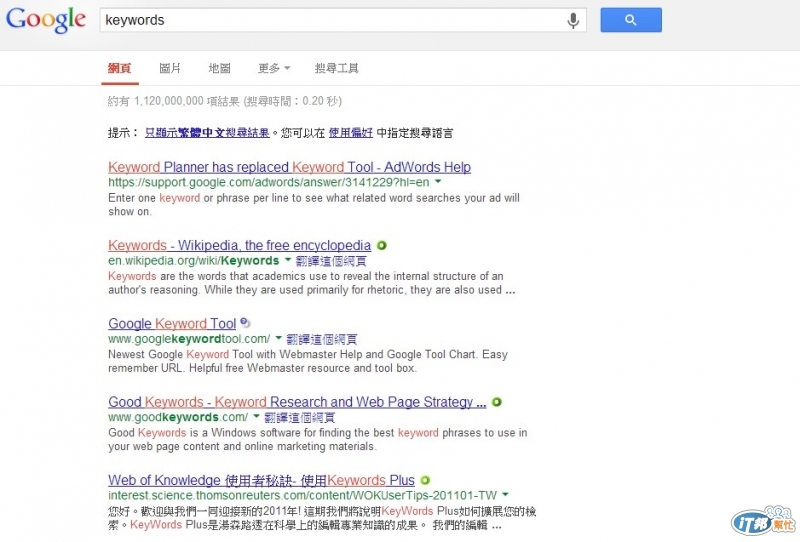This screenshot has height=542, width=800.
Task: Select the 網頁 web results tab
Action: (x=119, y=68)
